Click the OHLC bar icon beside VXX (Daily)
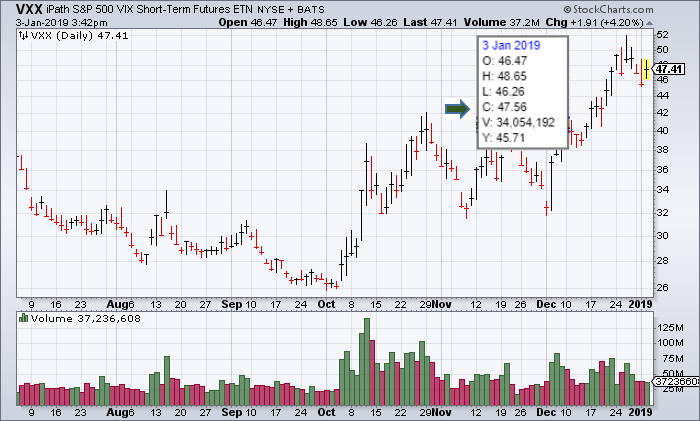 pyautogui.click(x=24, y=36)
